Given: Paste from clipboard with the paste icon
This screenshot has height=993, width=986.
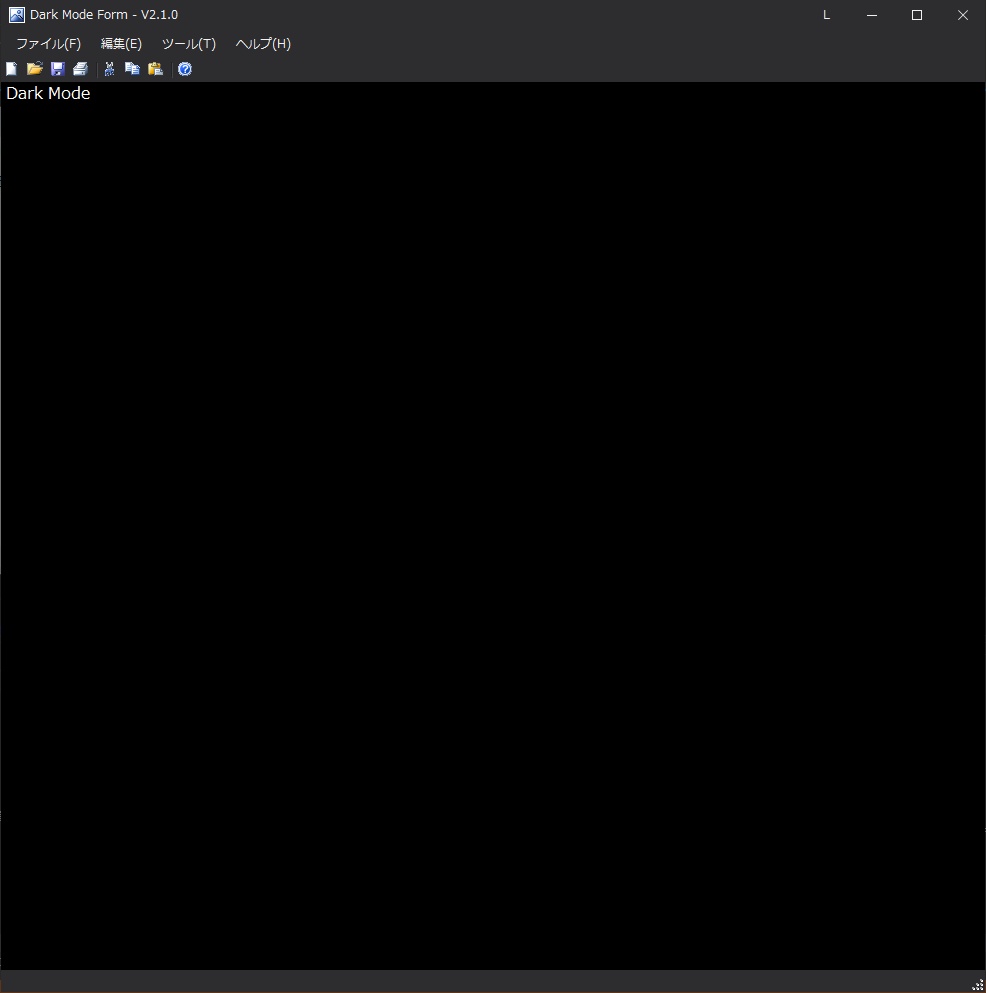Looking at the screenshot, I should [x=155, y=68].
